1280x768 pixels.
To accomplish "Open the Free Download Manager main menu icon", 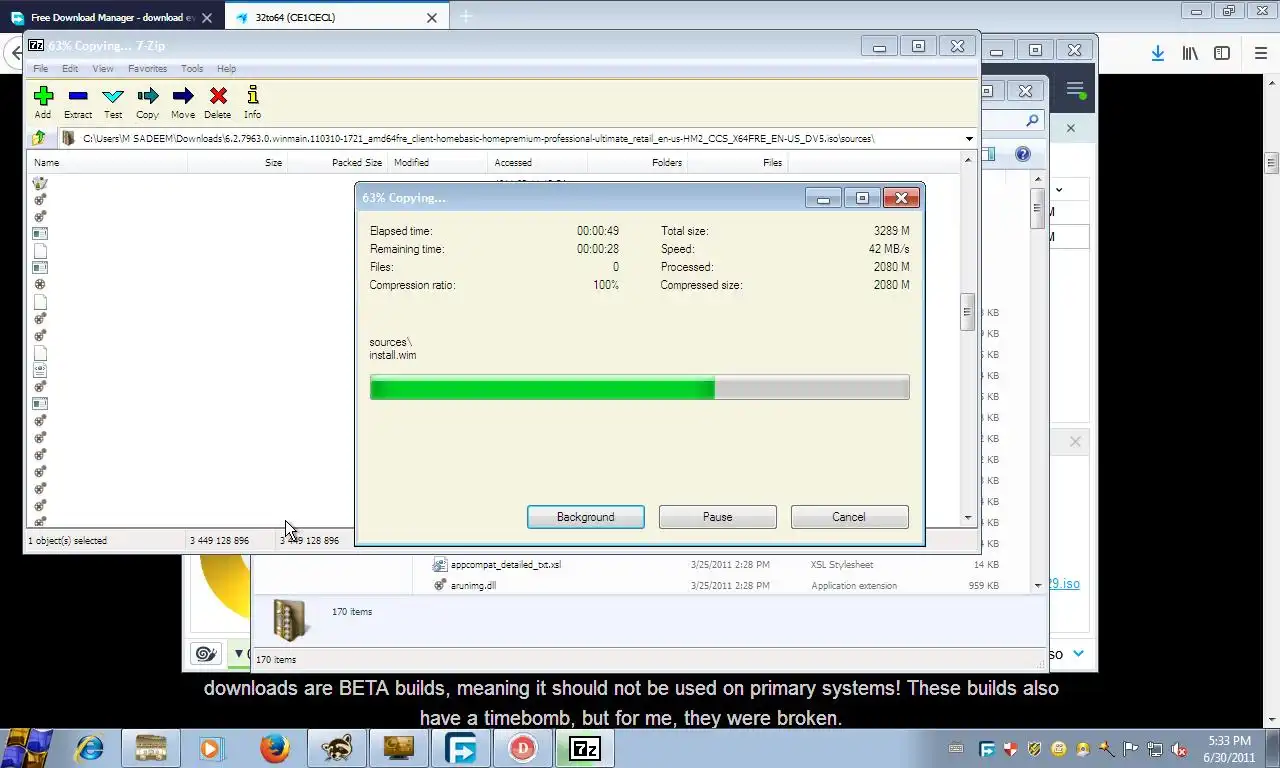I will 1075,89.
